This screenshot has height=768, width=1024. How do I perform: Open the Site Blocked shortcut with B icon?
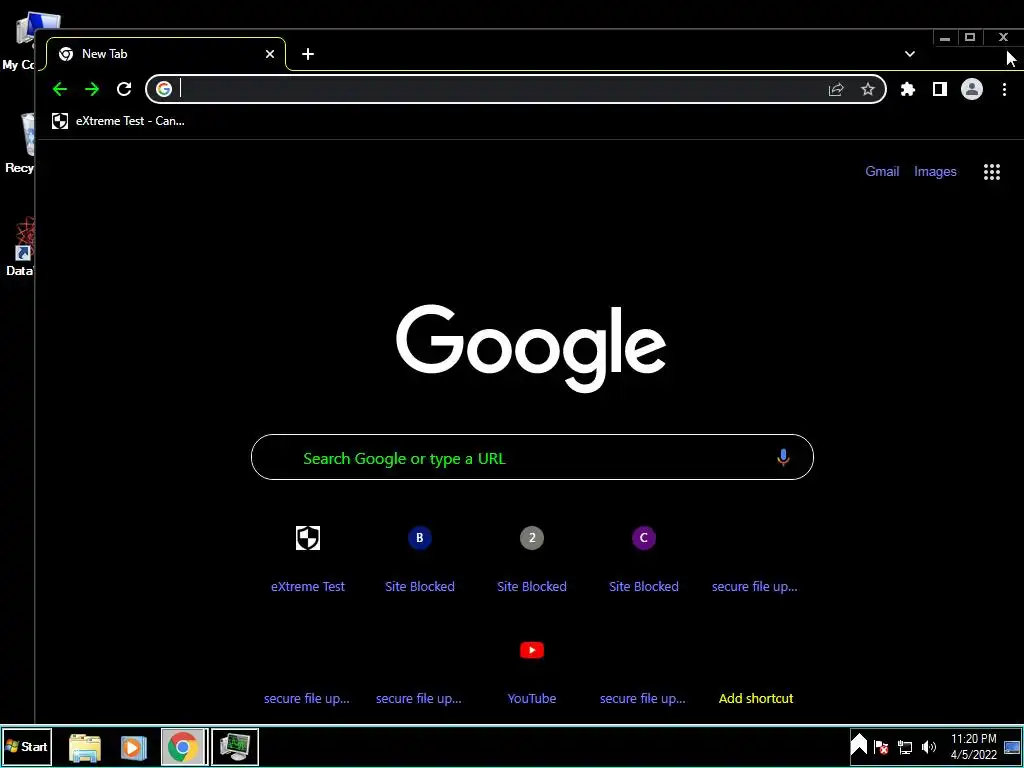[x=420, y=538]
